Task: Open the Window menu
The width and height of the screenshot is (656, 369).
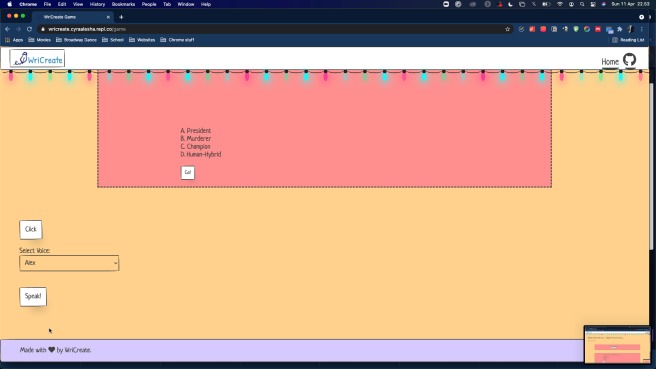Action: [186, 4]
